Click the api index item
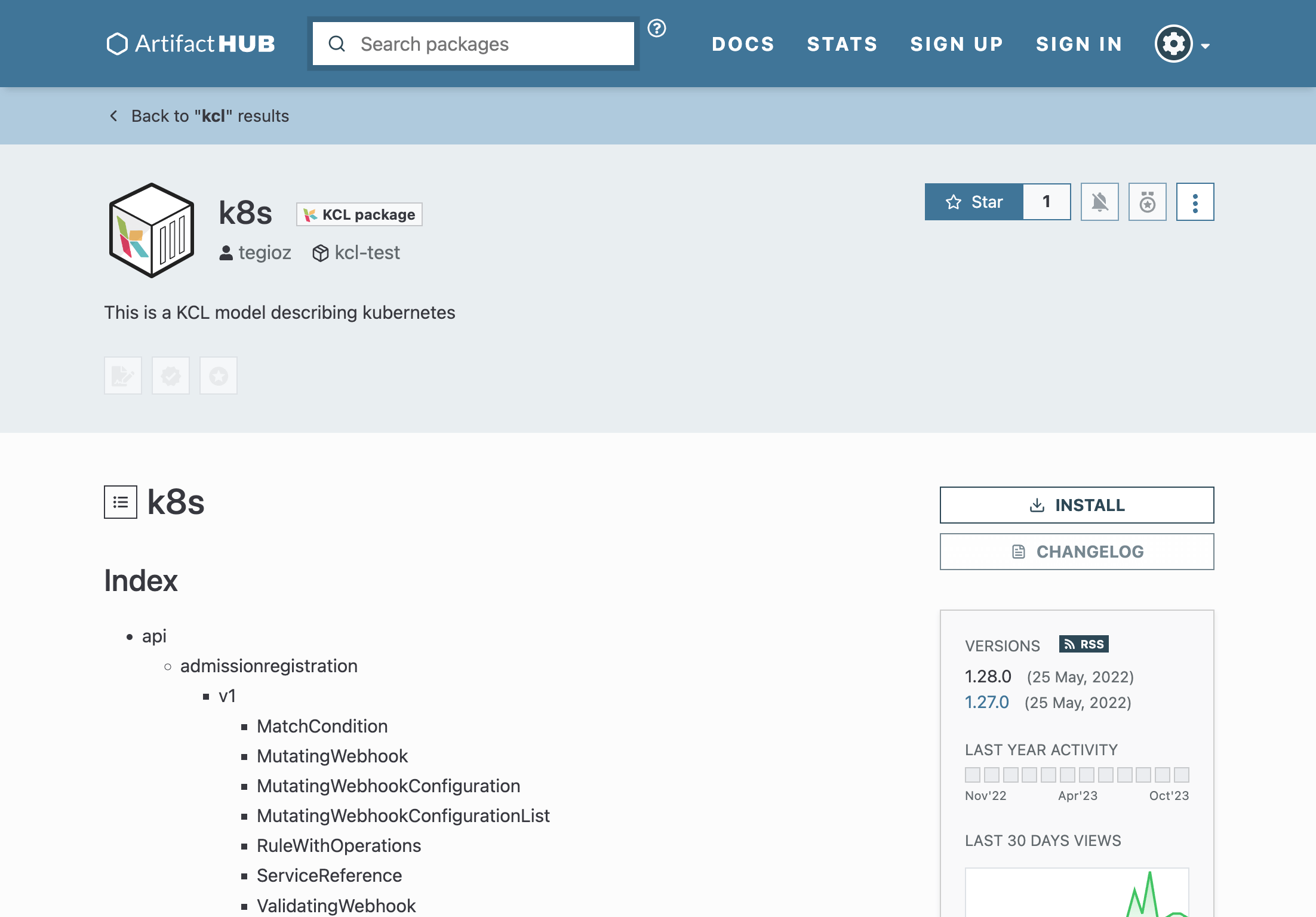The height and width of the screenshot is (917, 1316). tap(154, 636)
